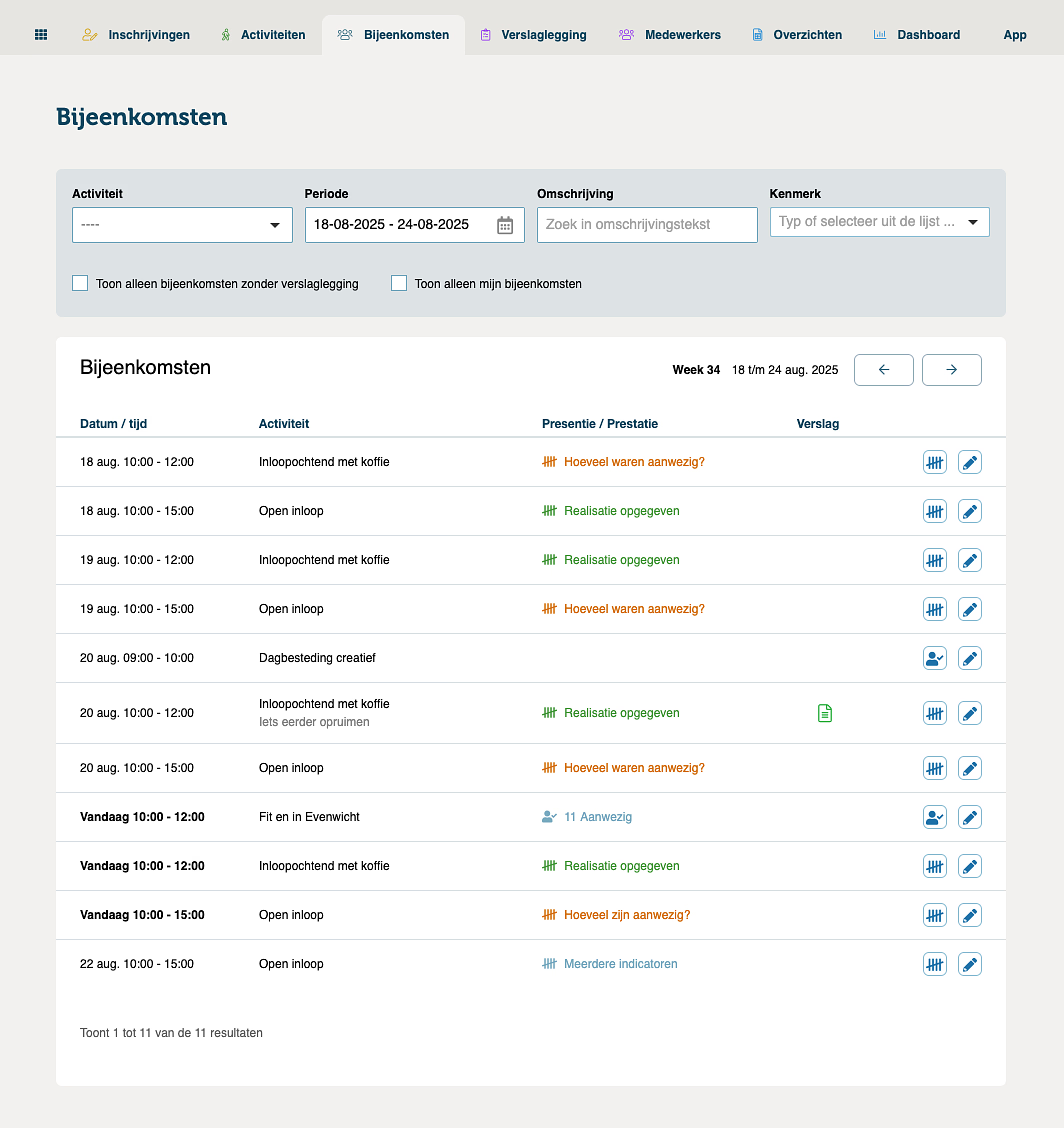Open the Activiteiten tab
The width and height of the screenshot is (1064, 1128).
(263, 35)
